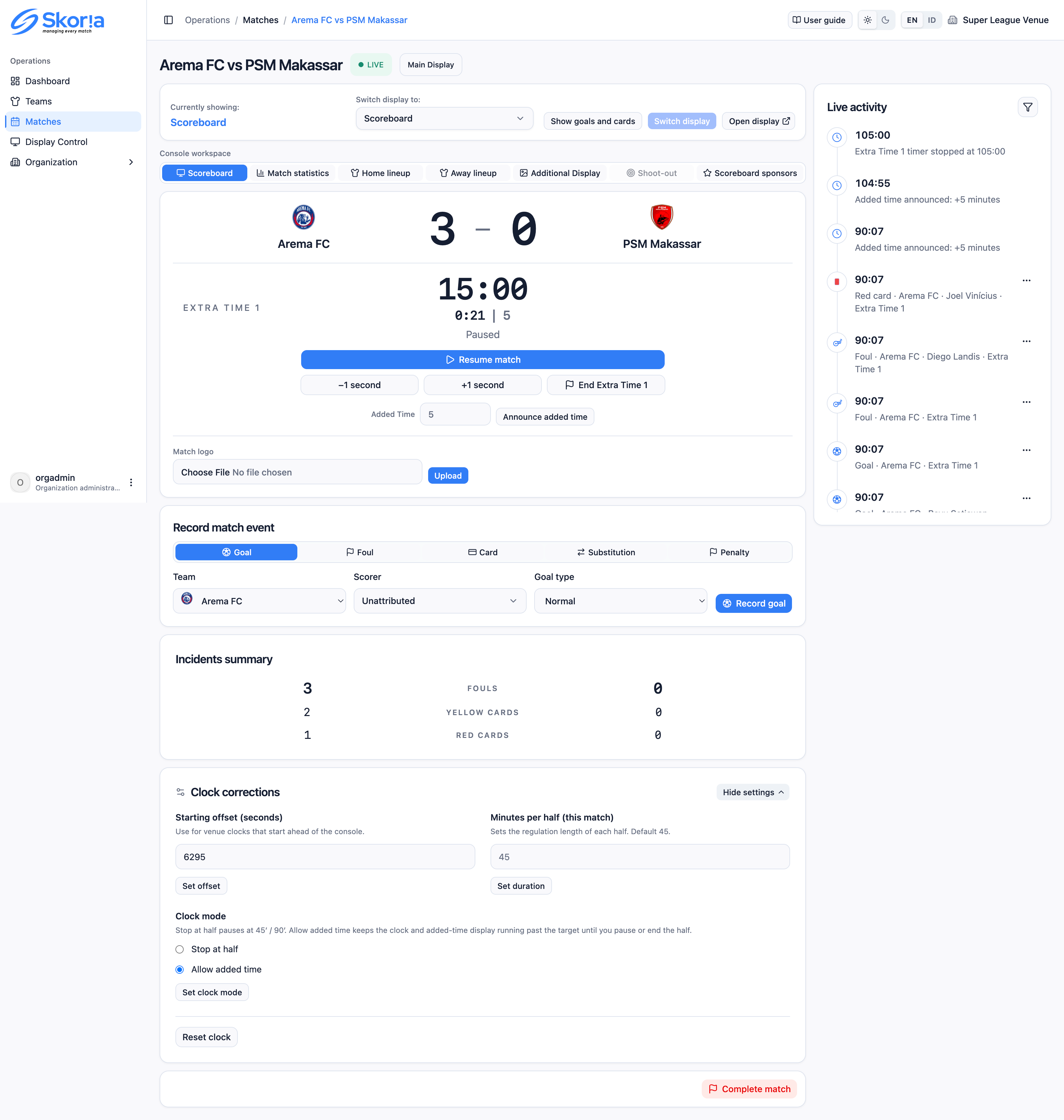Open the Live activity filter
Screen dimensions: 1064x1120
(1027, 107)
